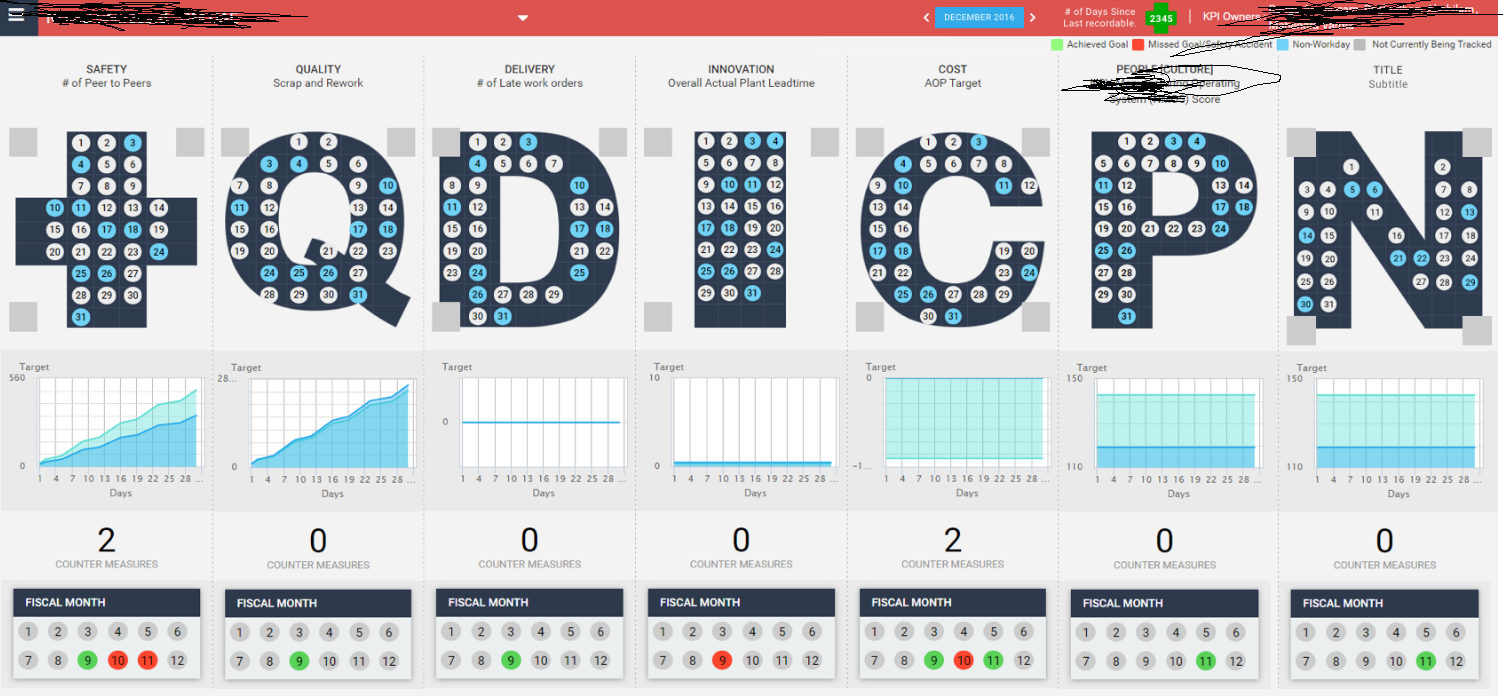This screenshot has height=696, width=1512.
Task: Toggle fiscal month 10 under Safety
Action: 118,660
